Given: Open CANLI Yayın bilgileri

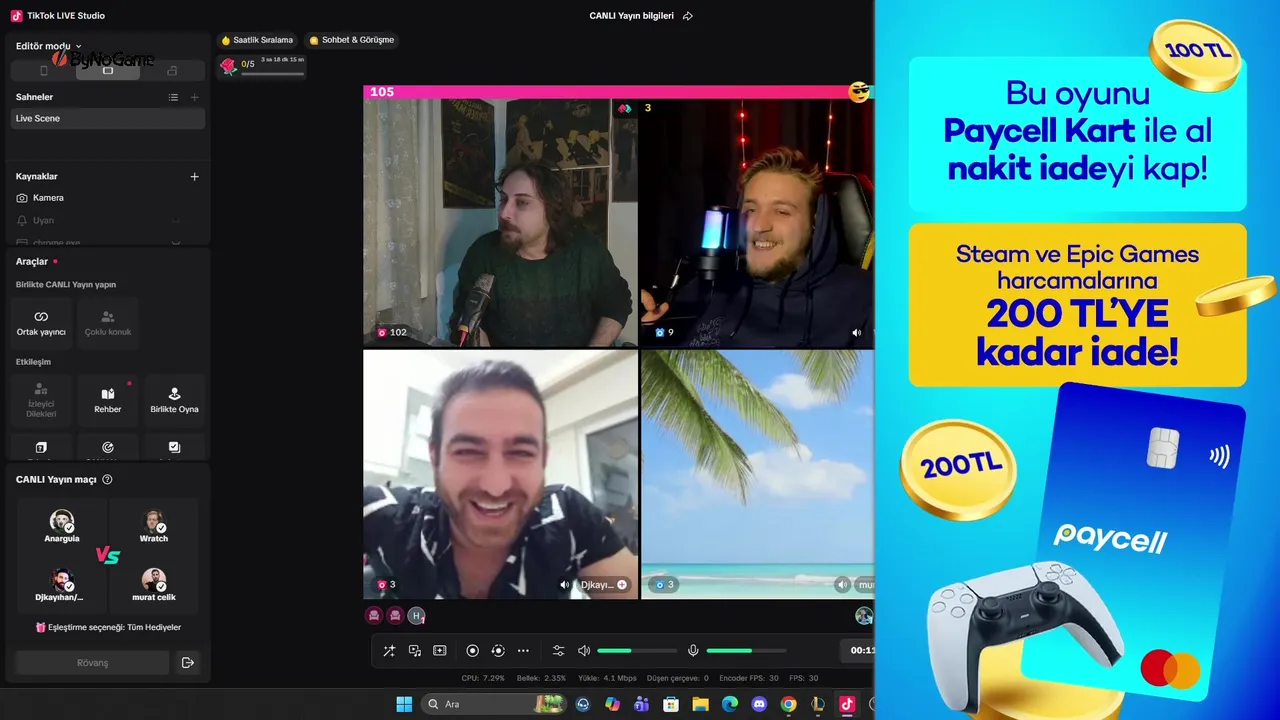Looking at the screenshot, I should click(x=631, y=16).
